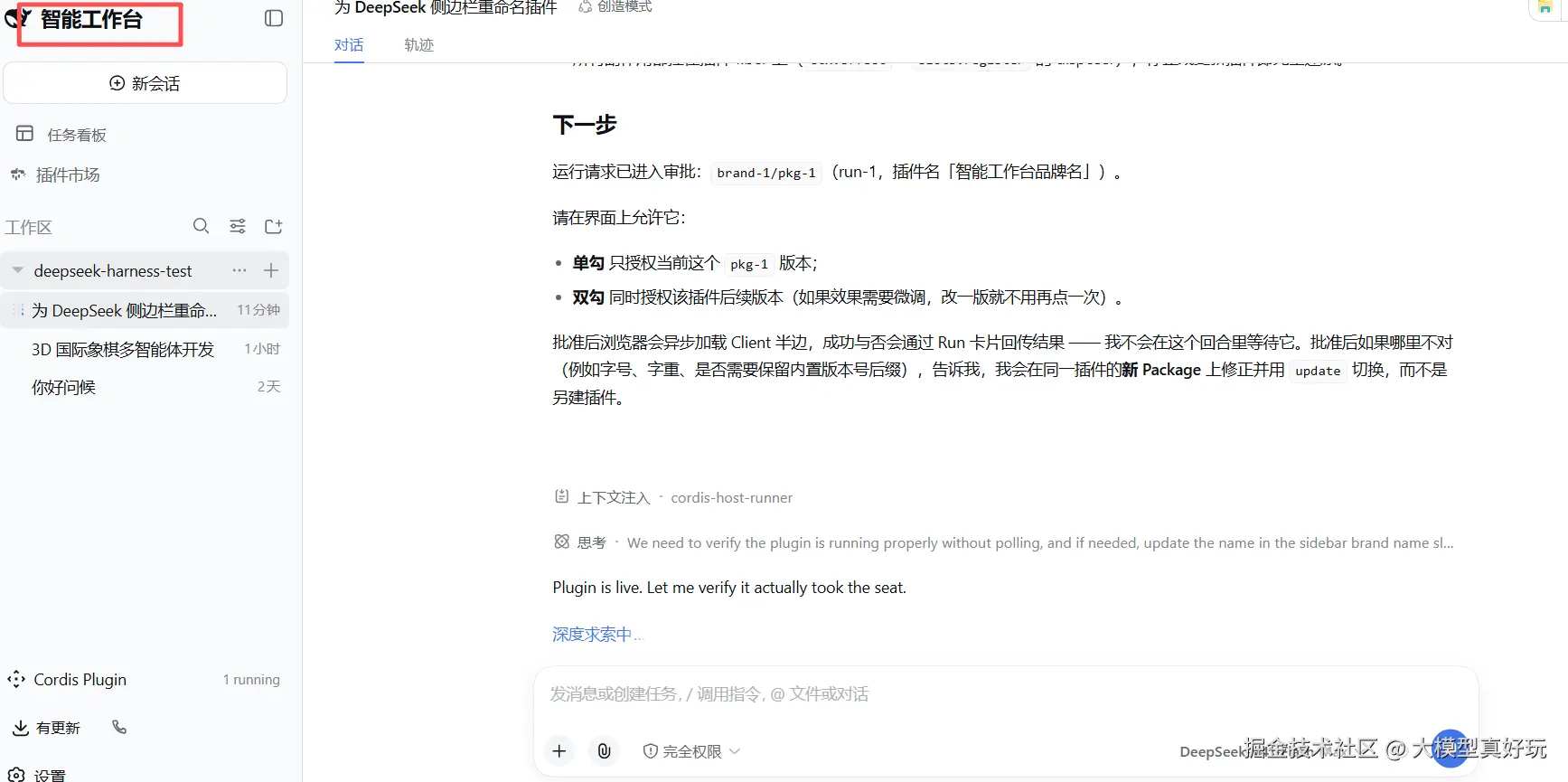Click the cordis-host-runner label
1568x782 pixels.
(732, 497)
